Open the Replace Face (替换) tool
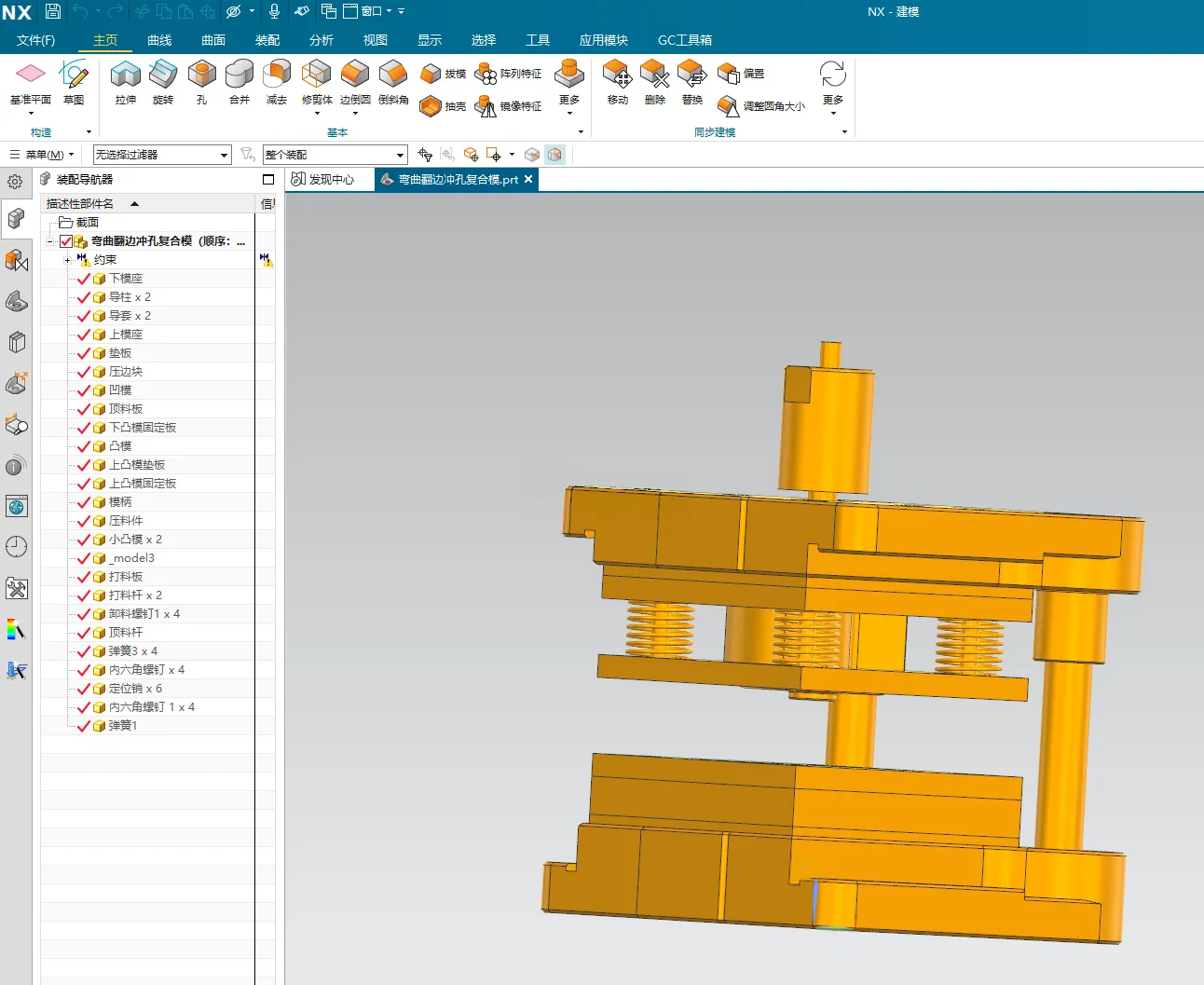This screenshot has height=985, width=1204. tap(692, 82)
